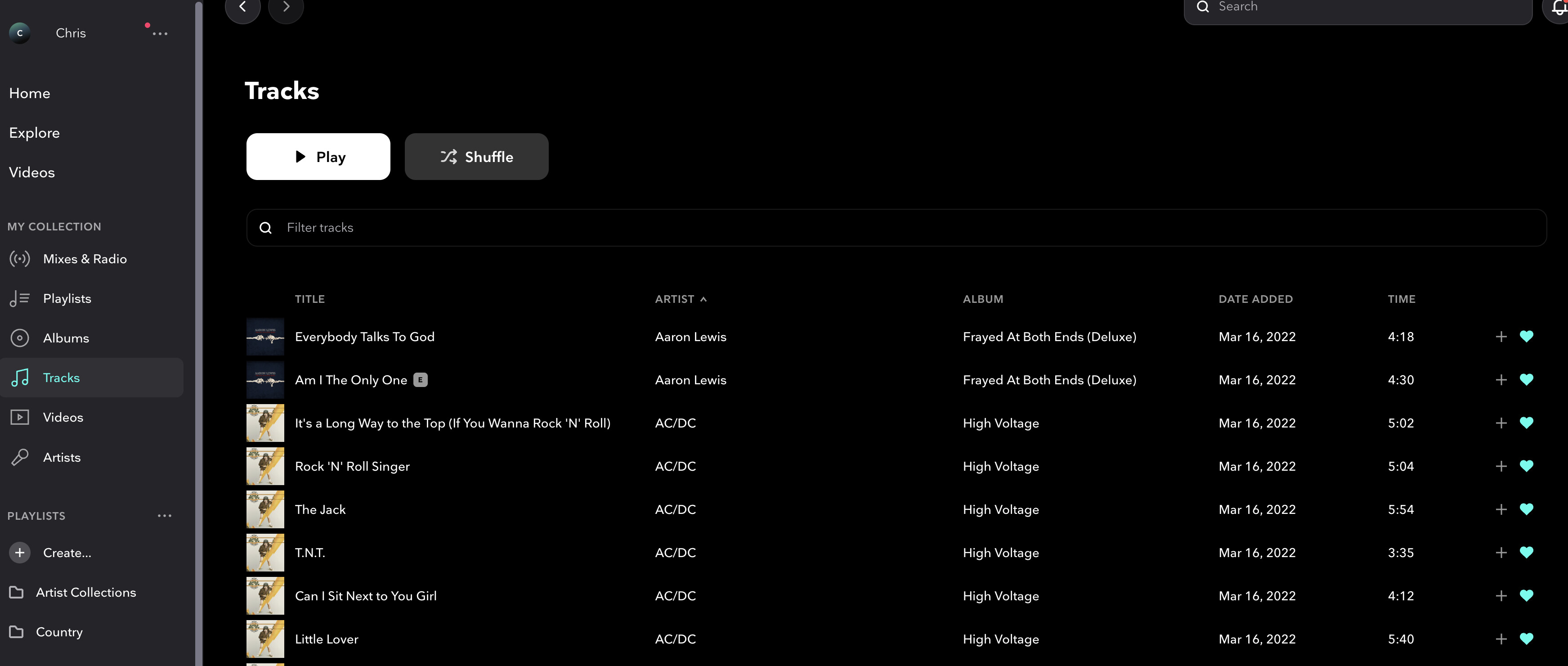Go back with the left arrow button
This screenshot has width=1568, height=666.
pos(242,7)
